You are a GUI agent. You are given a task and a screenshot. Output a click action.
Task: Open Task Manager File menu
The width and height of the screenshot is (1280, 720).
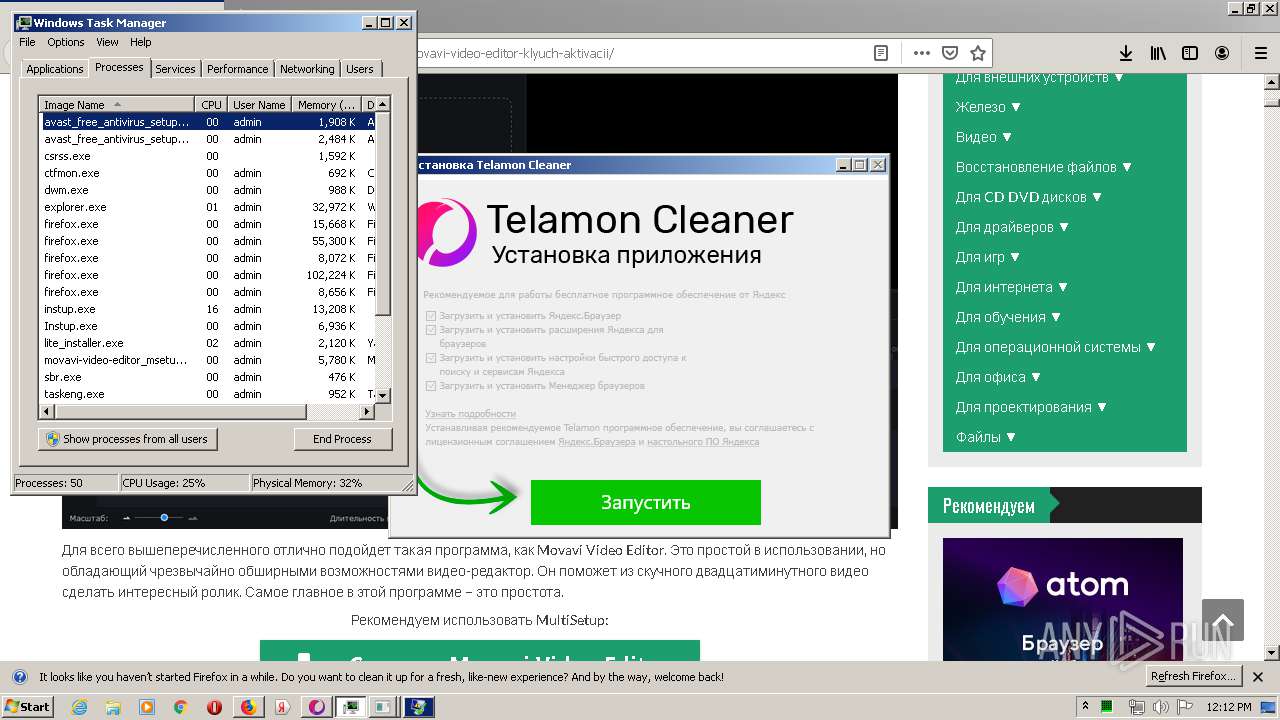coord(27,42)
